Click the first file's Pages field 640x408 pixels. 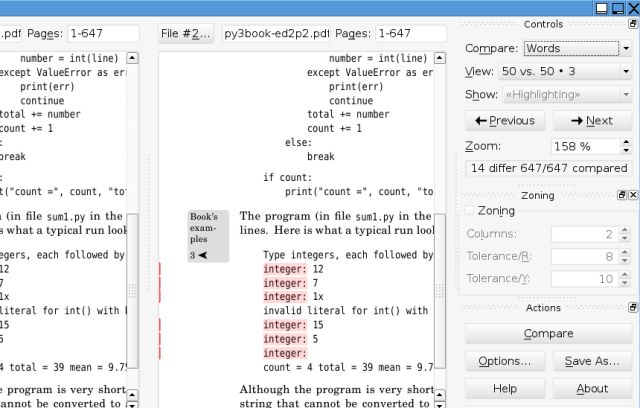(x=103, y=33)
